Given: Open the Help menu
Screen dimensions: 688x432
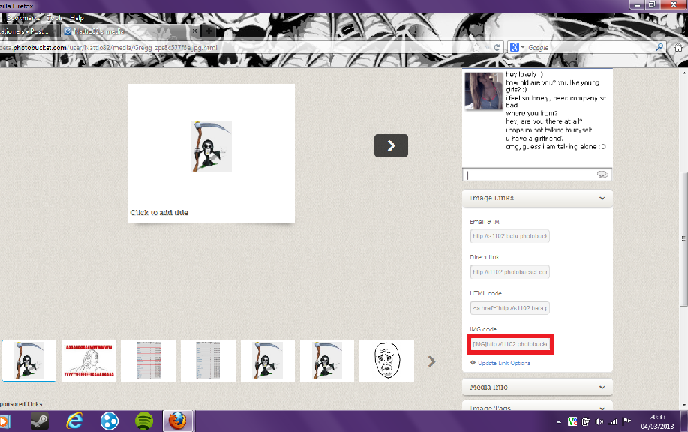Looking at the screenshot, I should point(77,18).
